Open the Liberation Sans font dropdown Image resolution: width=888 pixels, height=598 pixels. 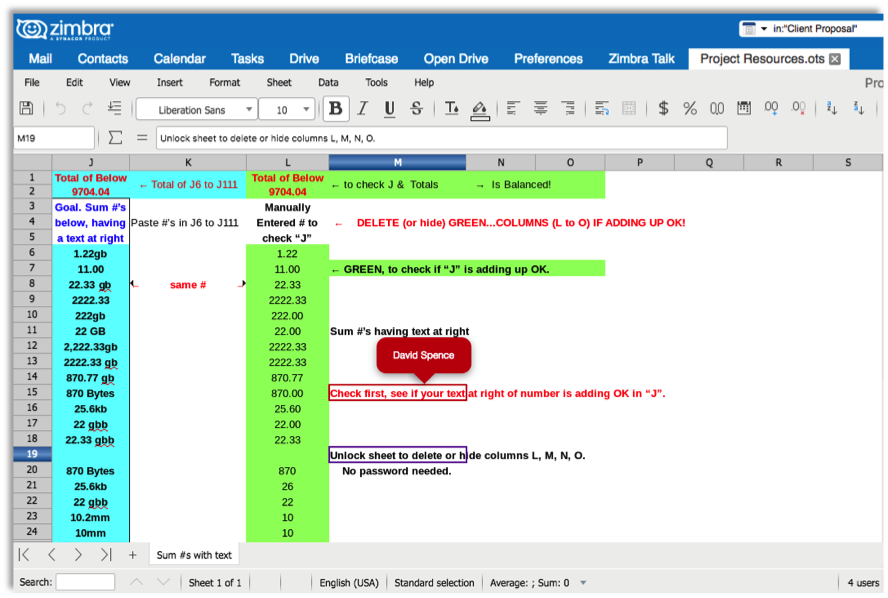[249, 109]
